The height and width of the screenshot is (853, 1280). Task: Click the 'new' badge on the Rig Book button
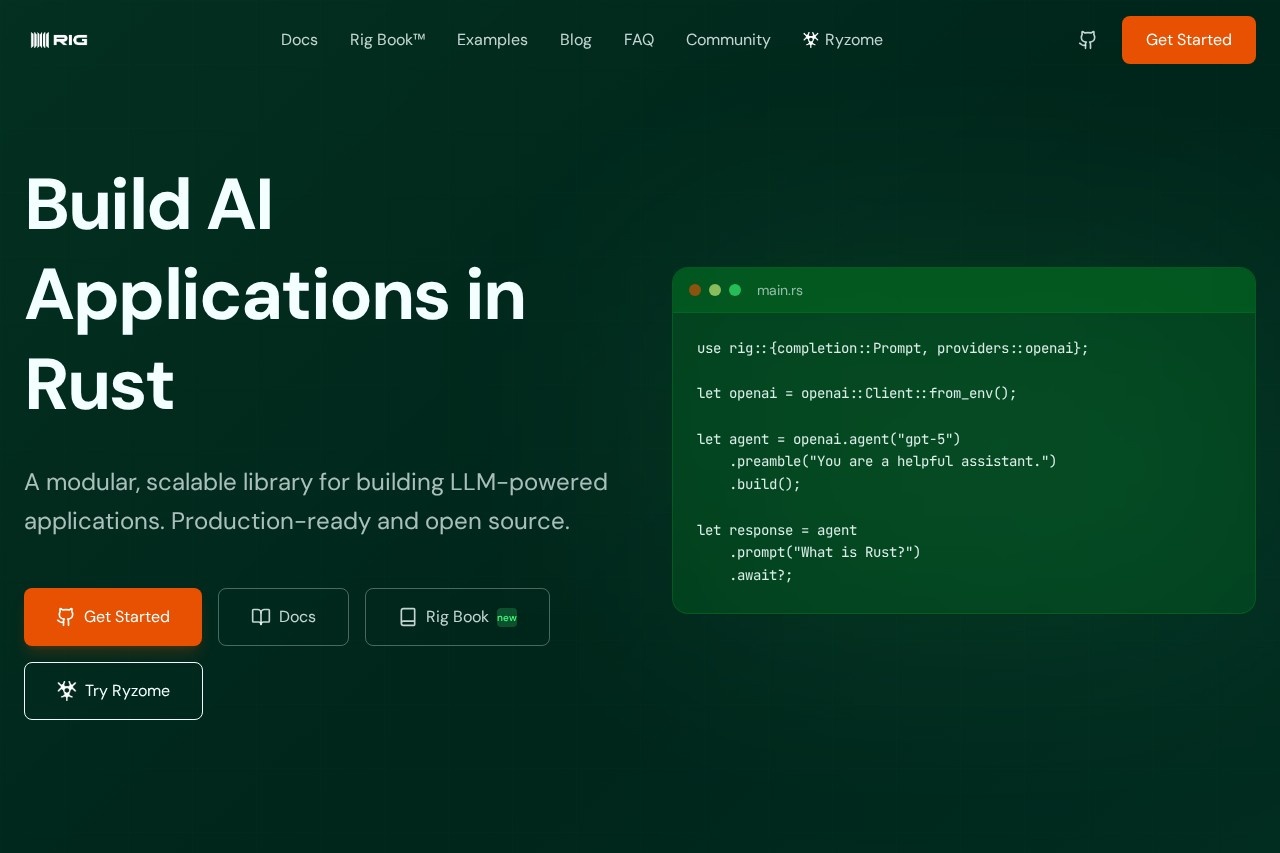click(x=507, y=617)
